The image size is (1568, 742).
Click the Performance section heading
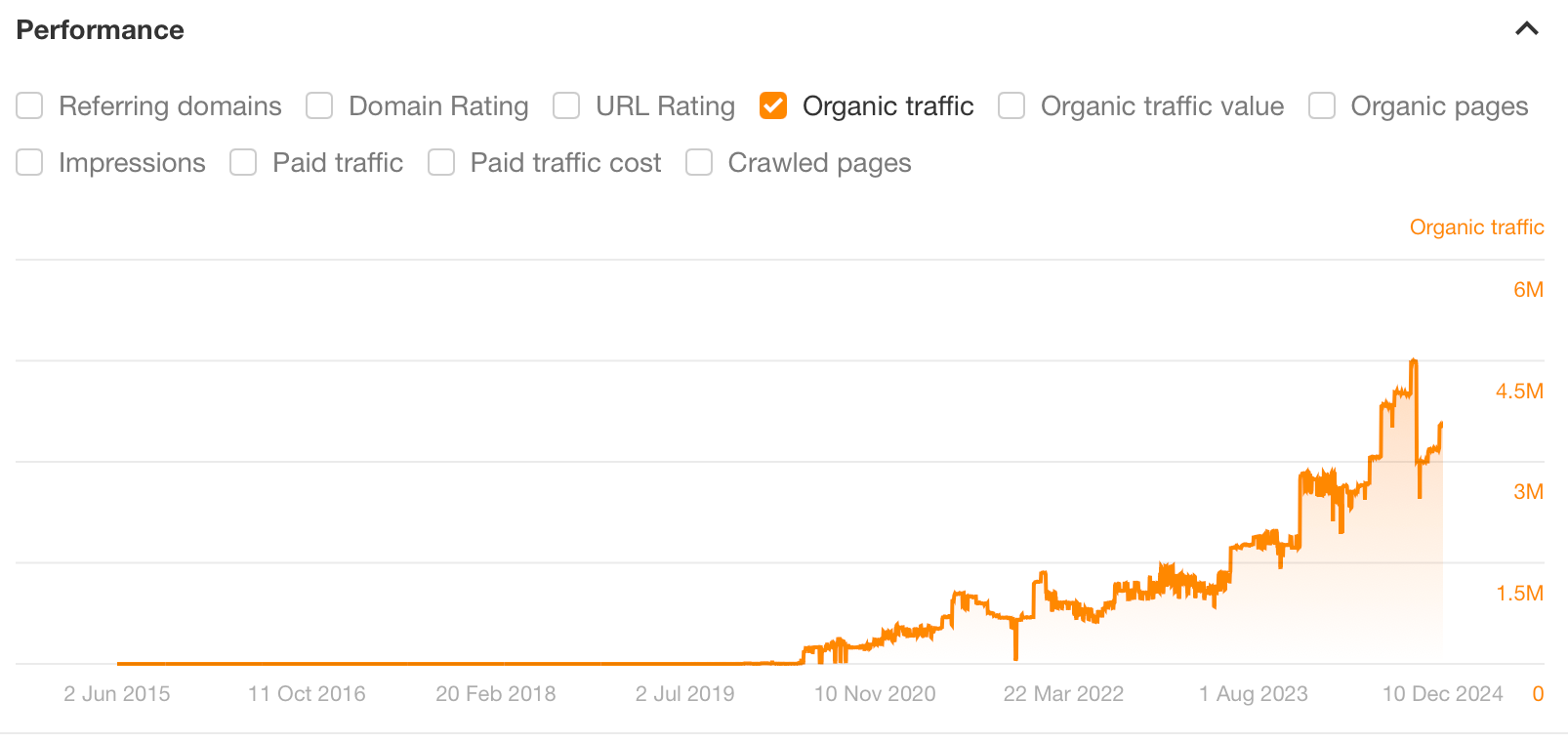99,30
